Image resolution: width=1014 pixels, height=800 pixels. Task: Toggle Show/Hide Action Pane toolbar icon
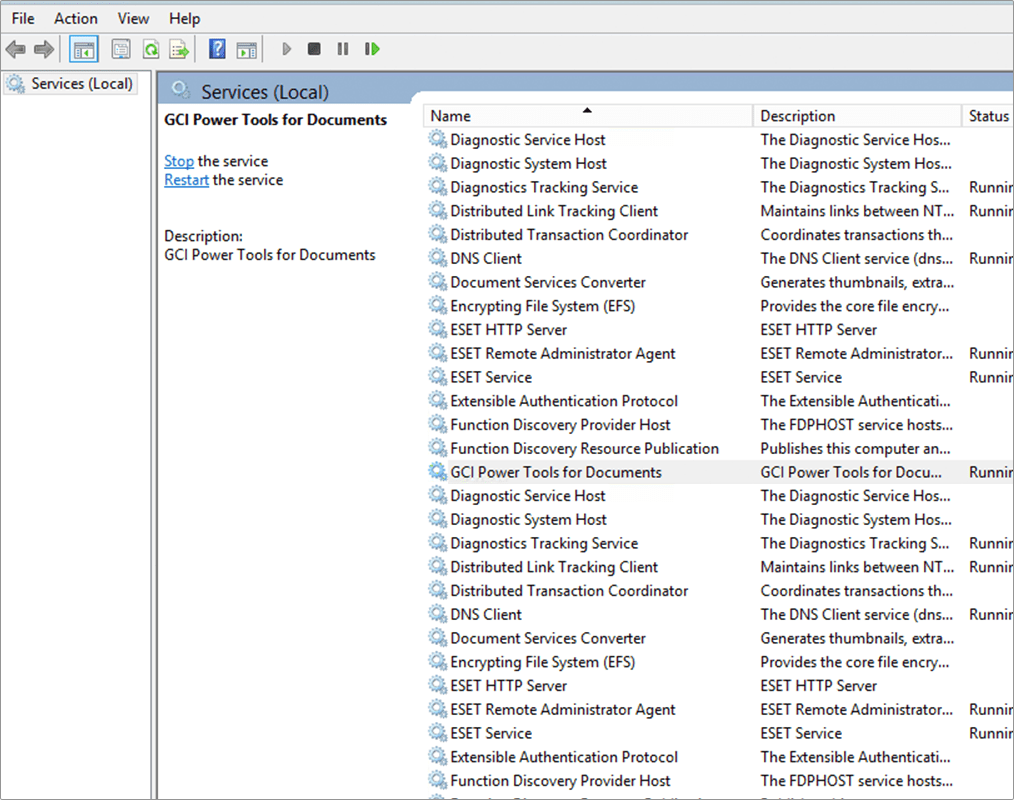tap(246, 50)
